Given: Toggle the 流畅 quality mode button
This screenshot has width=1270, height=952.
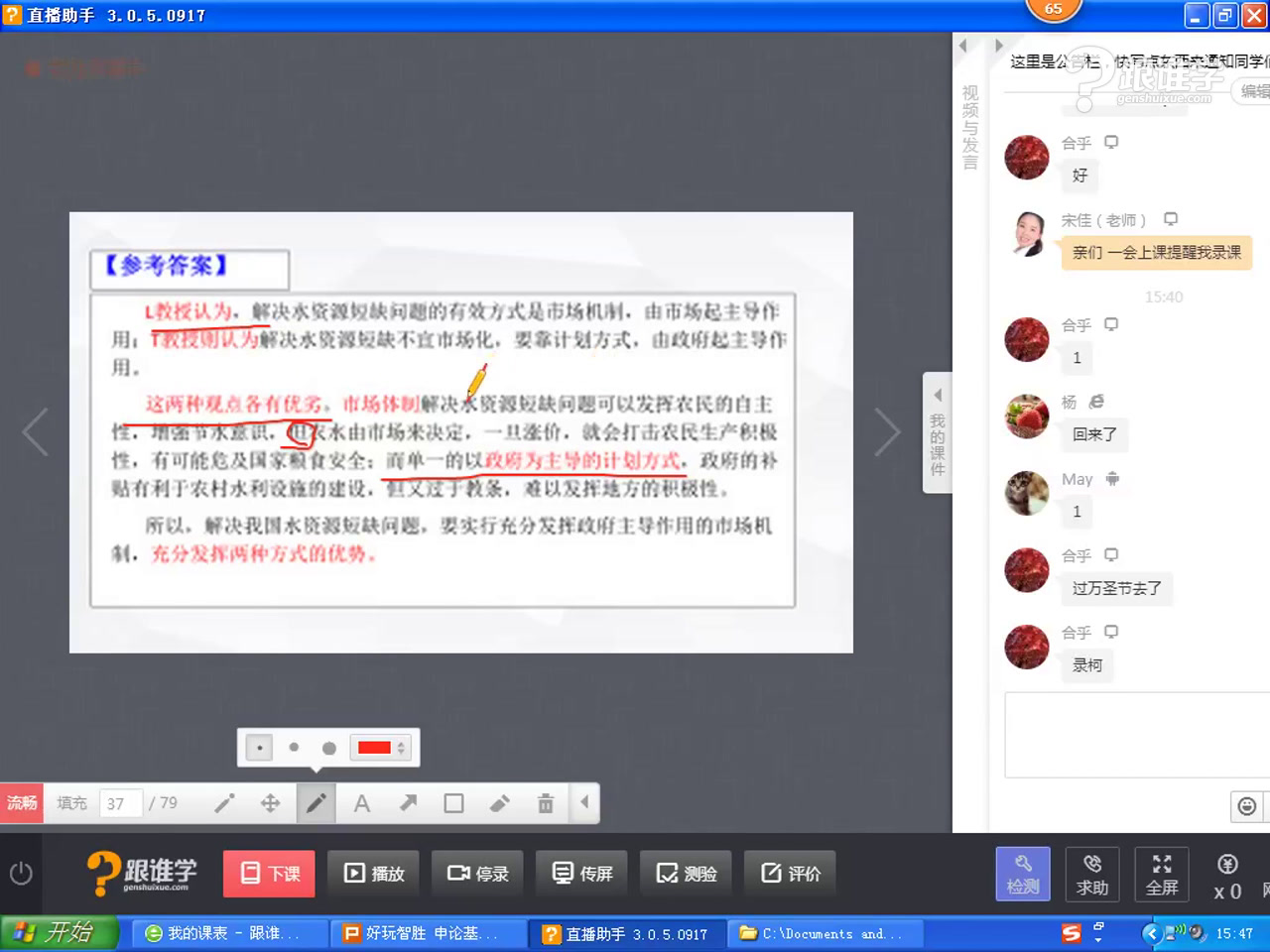Looking at the screenshot, I should click(22, 803).
